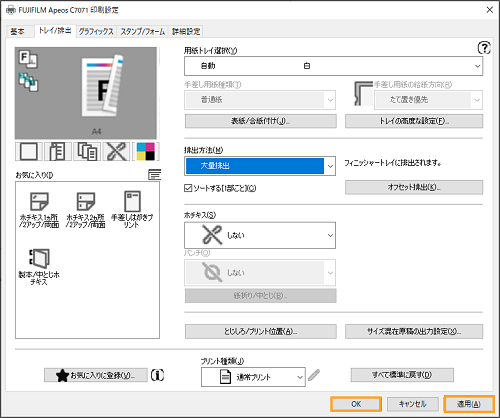This screenshot has width=500, height=418.
Task: Open the ホチキス dropdown
Action: pos(260,235)
